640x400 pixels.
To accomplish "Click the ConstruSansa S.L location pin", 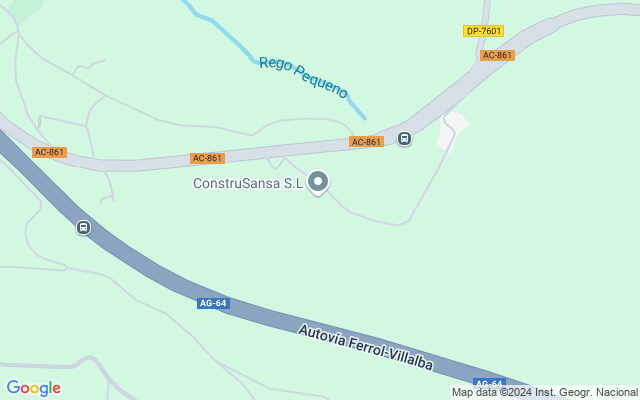I will (318, 182).
